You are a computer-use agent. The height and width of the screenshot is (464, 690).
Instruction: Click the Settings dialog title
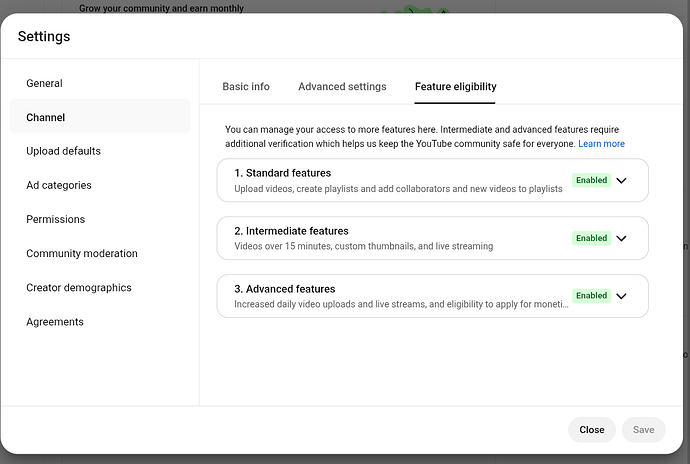[44, 36]
